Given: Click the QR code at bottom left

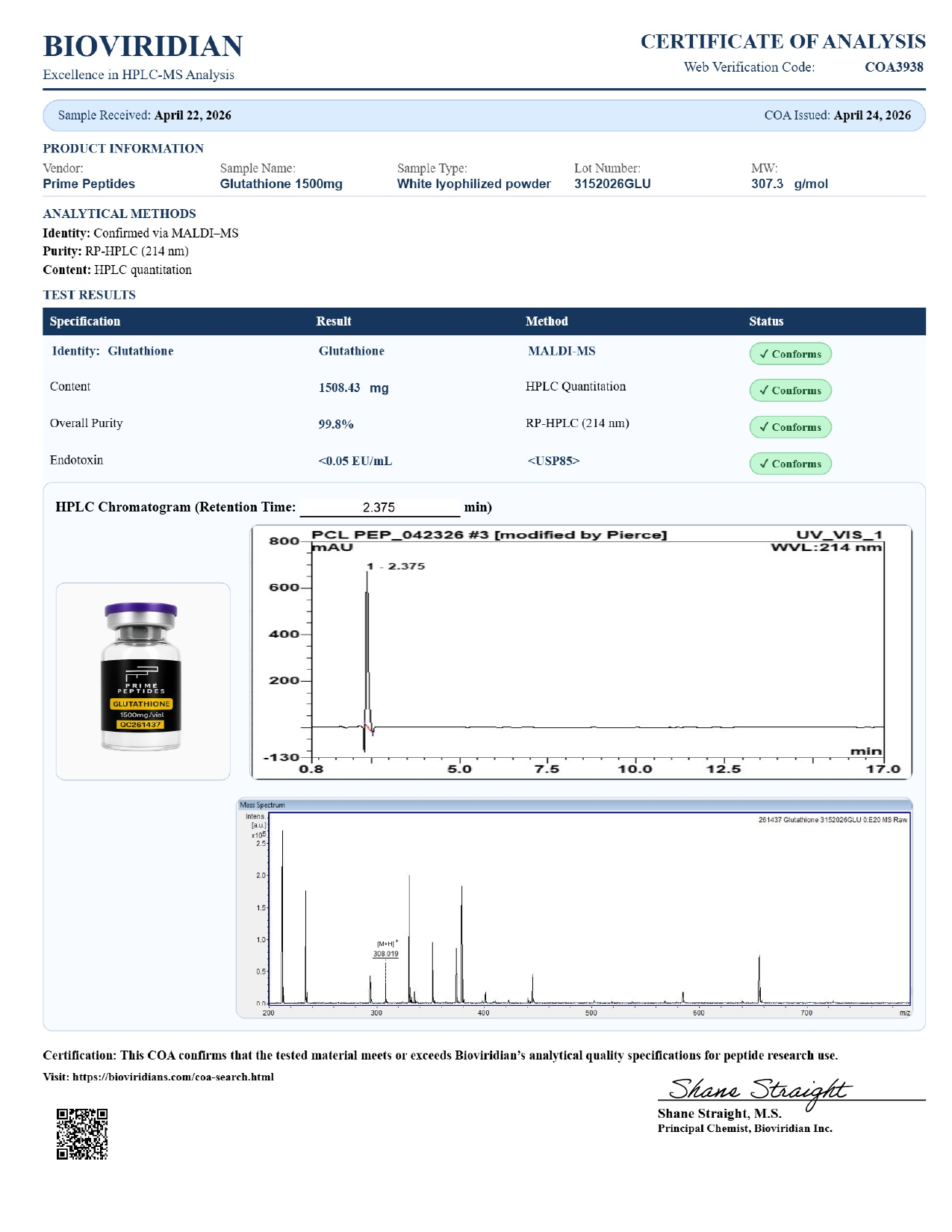Looking at the screenshot, I should (82, 1134).
